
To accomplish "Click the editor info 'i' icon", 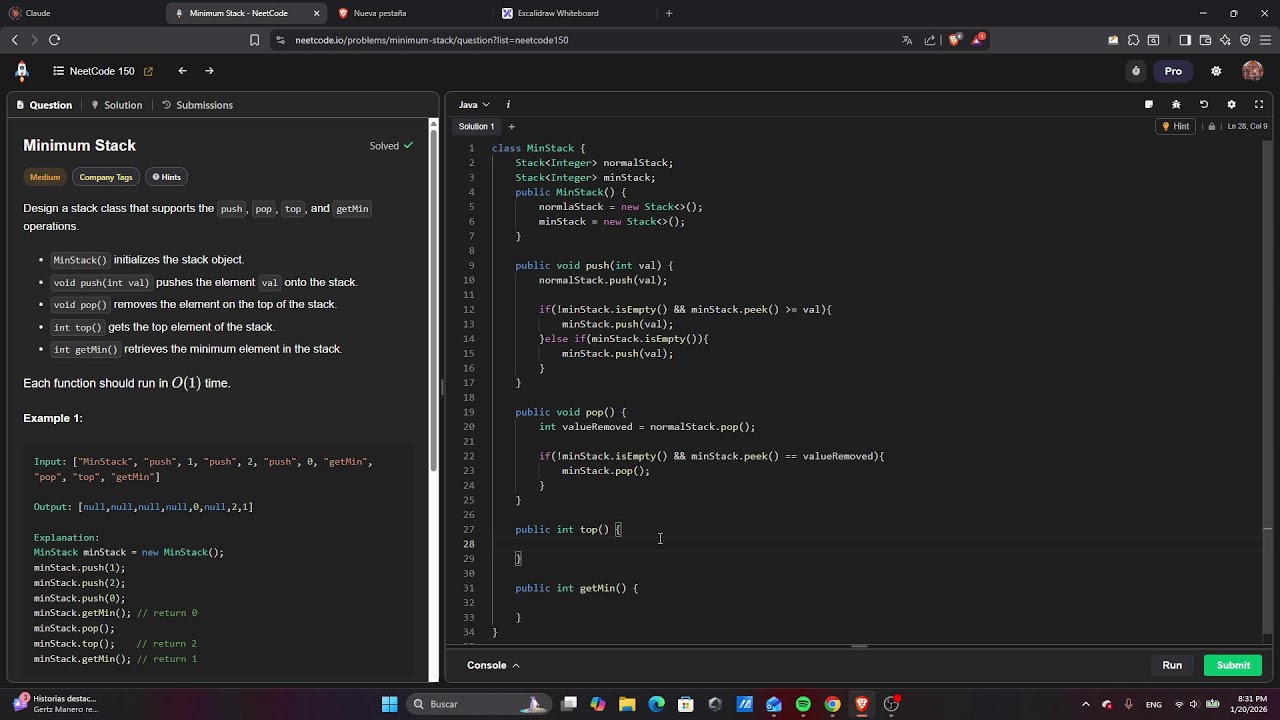I will 508,104.
